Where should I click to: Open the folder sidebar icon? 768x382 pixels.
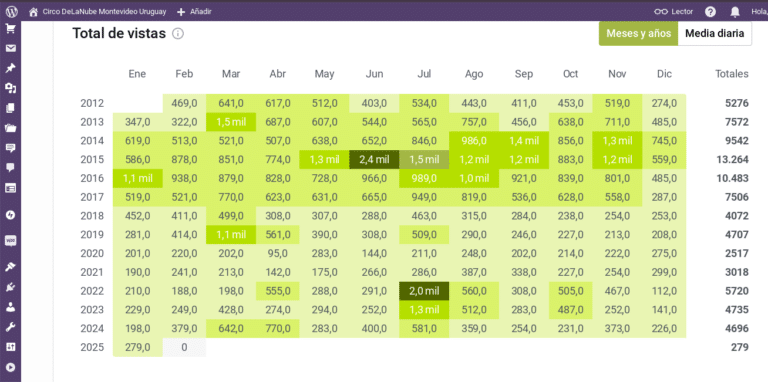[x=10, y=128]
